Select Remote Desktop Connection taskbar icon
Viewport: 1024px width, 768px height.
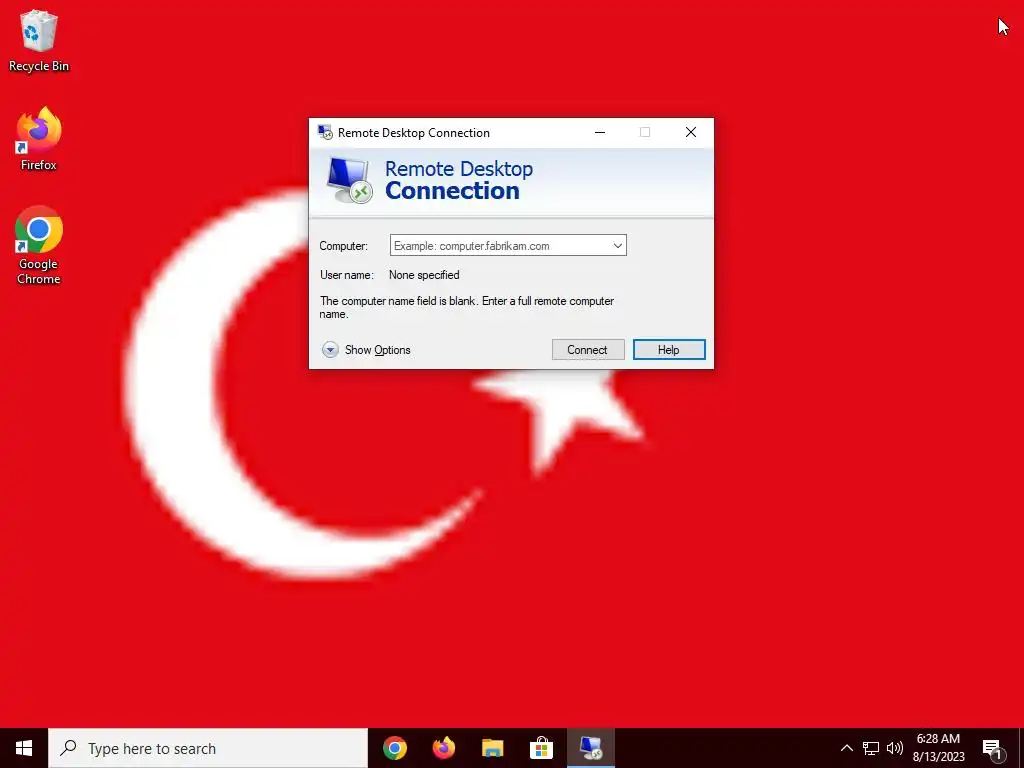(x=590, y=748)
